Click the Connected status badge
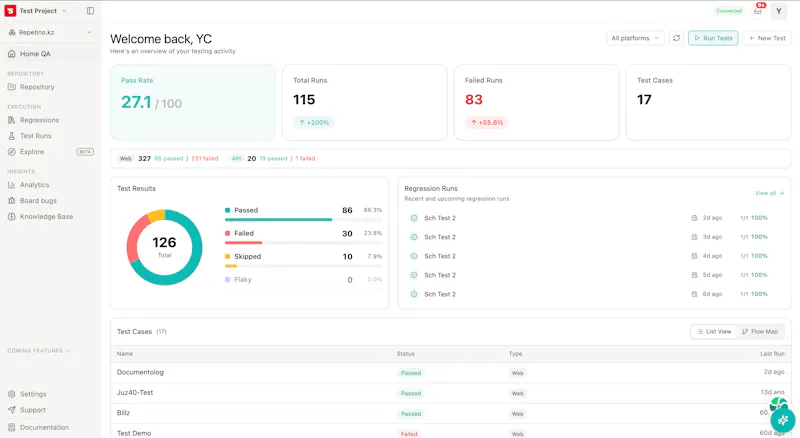The width and height of the screenshot is (800, 438). [x=729, y=11]
